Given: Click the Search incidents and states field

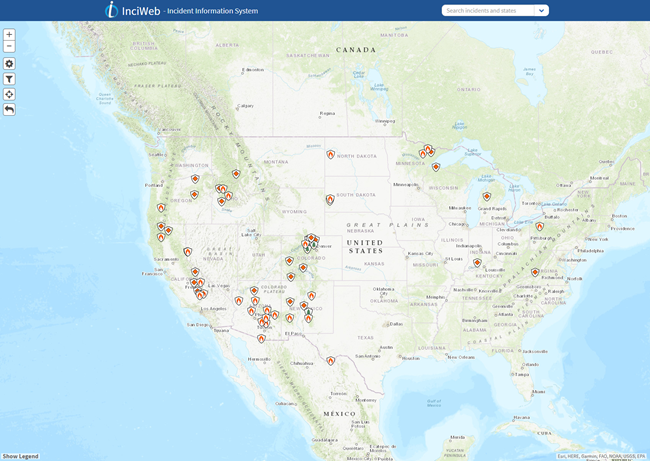Looking at the screenshot, I should point(488,11).
